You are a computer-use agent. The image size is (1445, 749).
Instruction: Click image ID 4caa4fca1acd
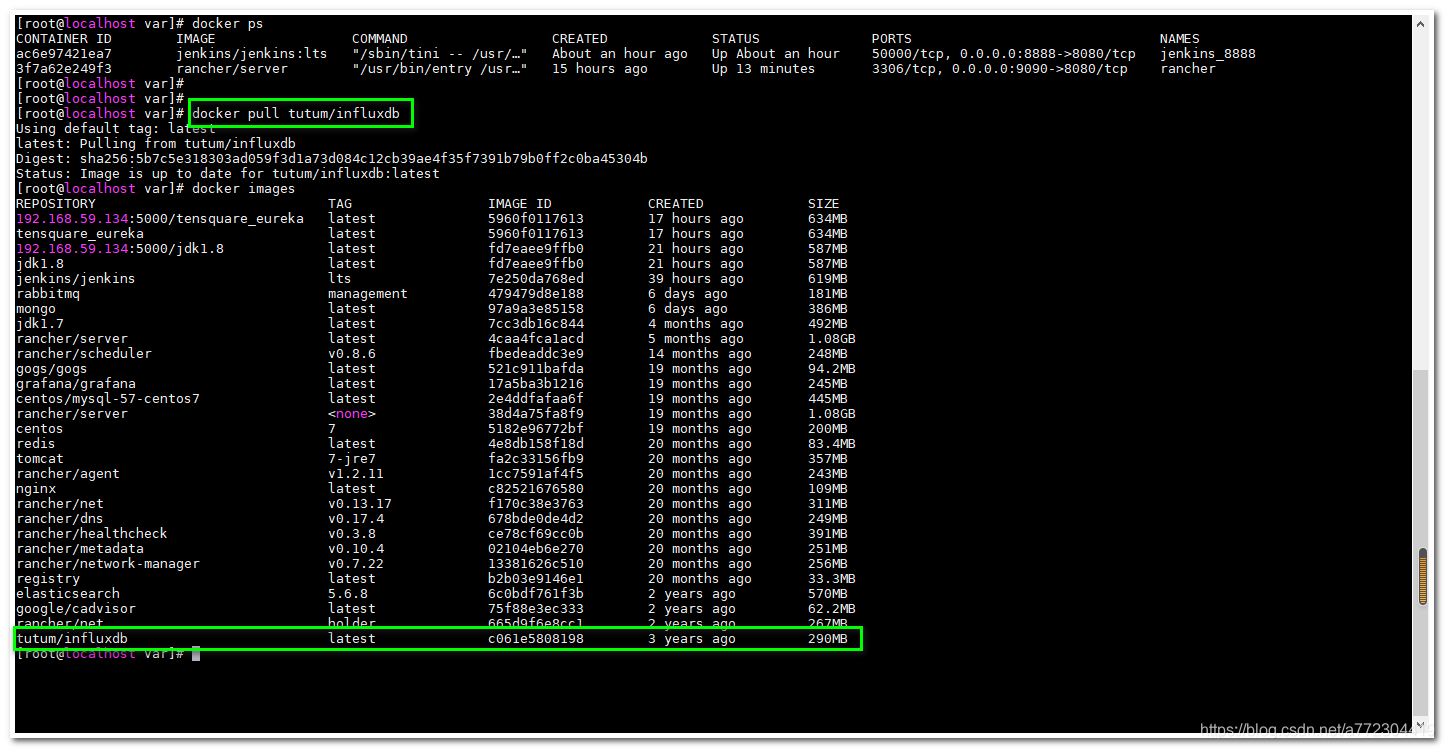click(x=536, y=339)
